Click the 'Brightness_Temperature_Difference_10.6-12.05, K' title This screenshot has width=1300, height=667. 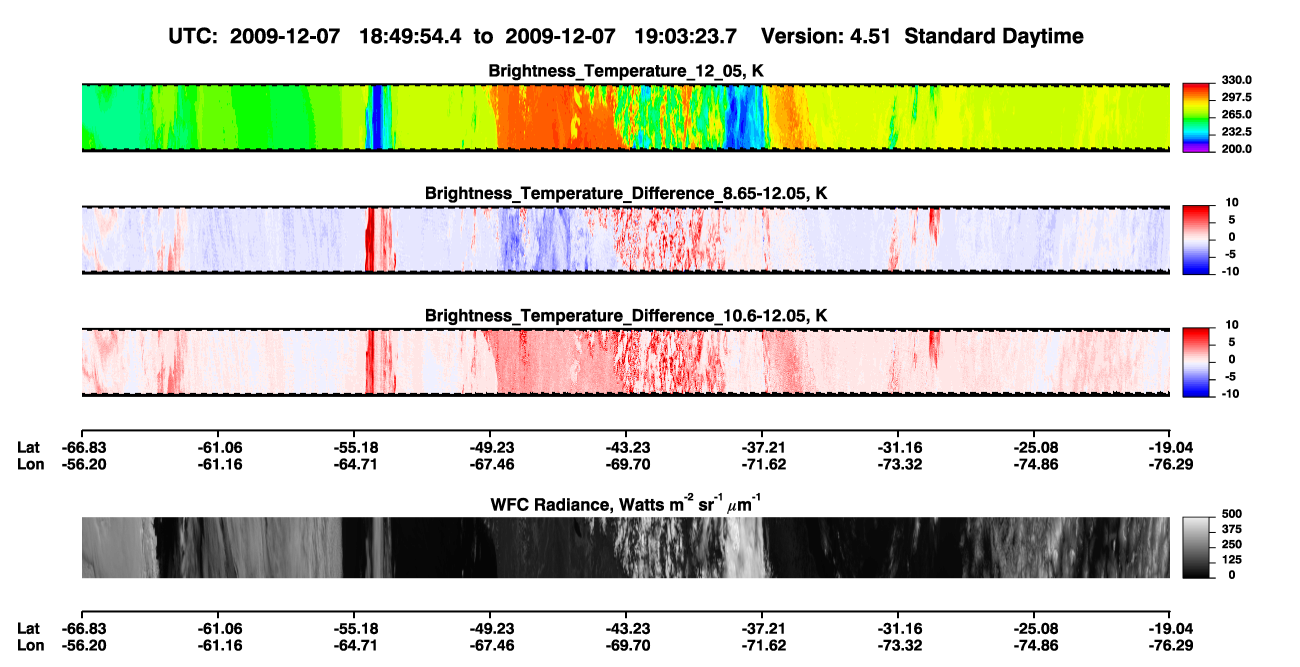[626, 316]
